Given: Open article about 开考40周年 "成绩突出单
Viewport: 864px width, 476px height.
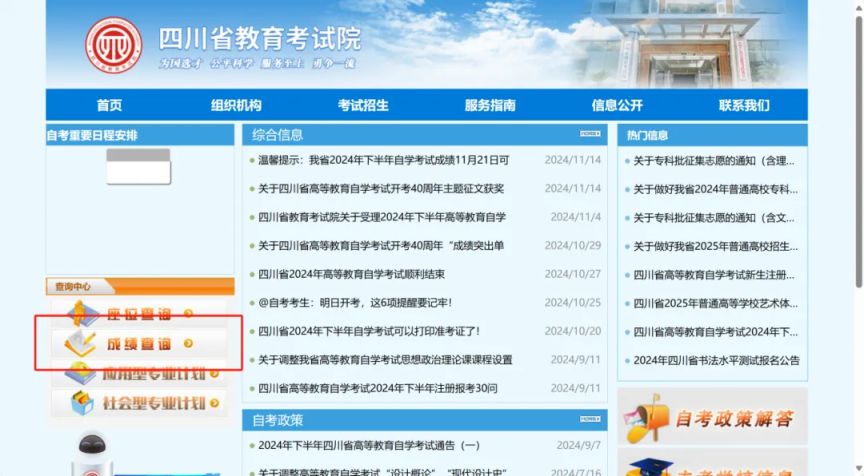Looking at the screenshot, I should coord(381,246).
